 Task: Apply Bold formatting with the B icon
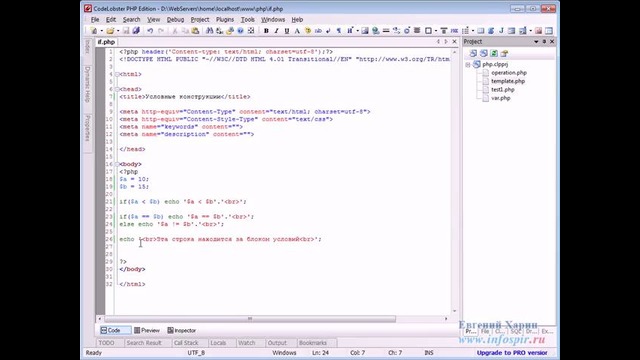coord(266,31)
